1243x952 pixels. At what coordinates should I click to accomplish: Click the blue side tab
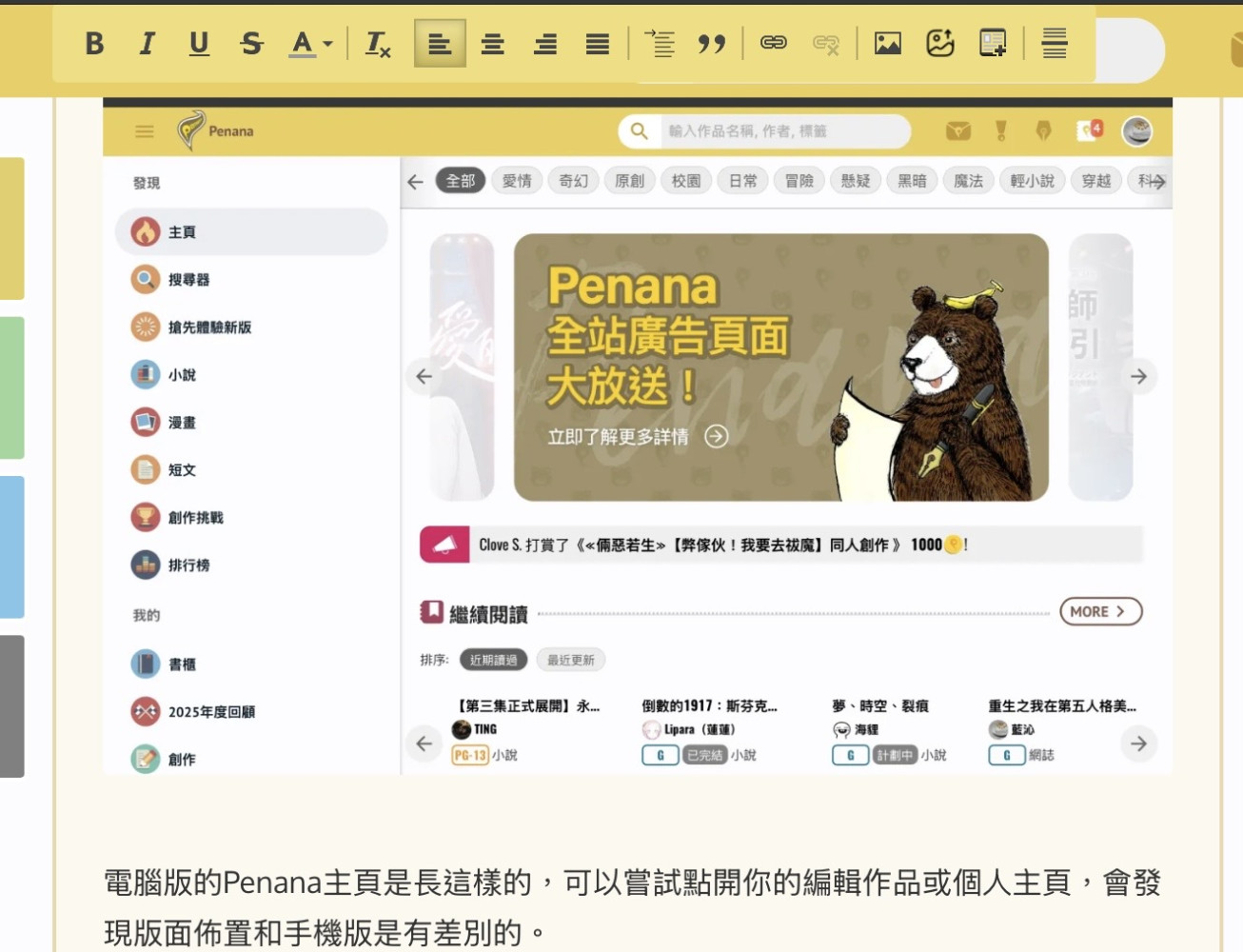pos(11,547)
